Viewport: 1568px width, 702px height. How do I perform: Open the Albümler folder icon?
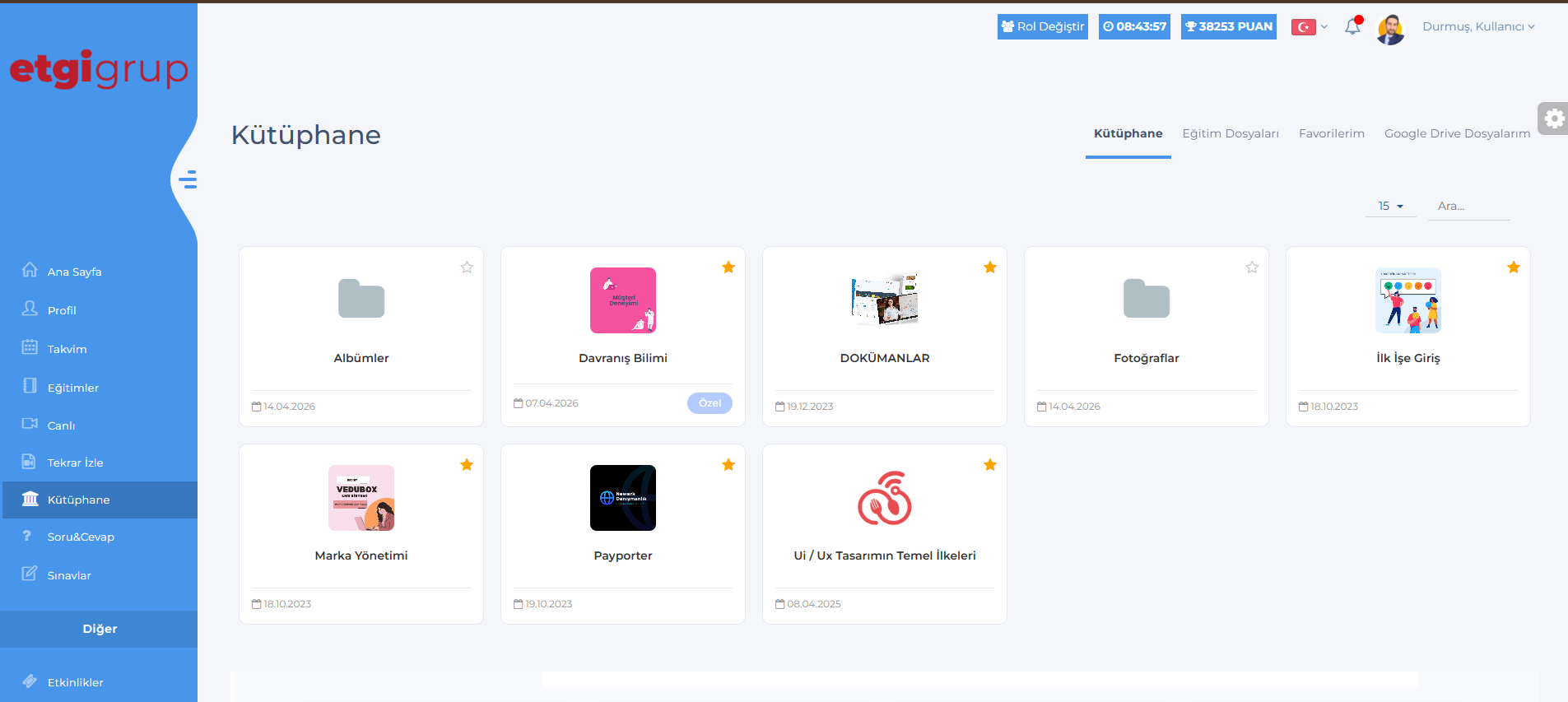(x=361, y=299)
